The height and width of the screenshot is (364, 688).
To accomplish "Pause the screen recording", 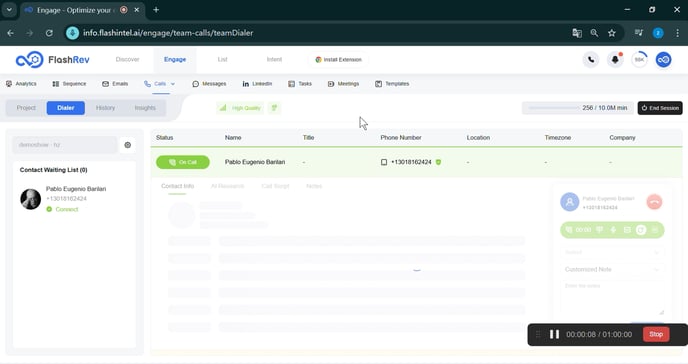I will click(554, 334).
